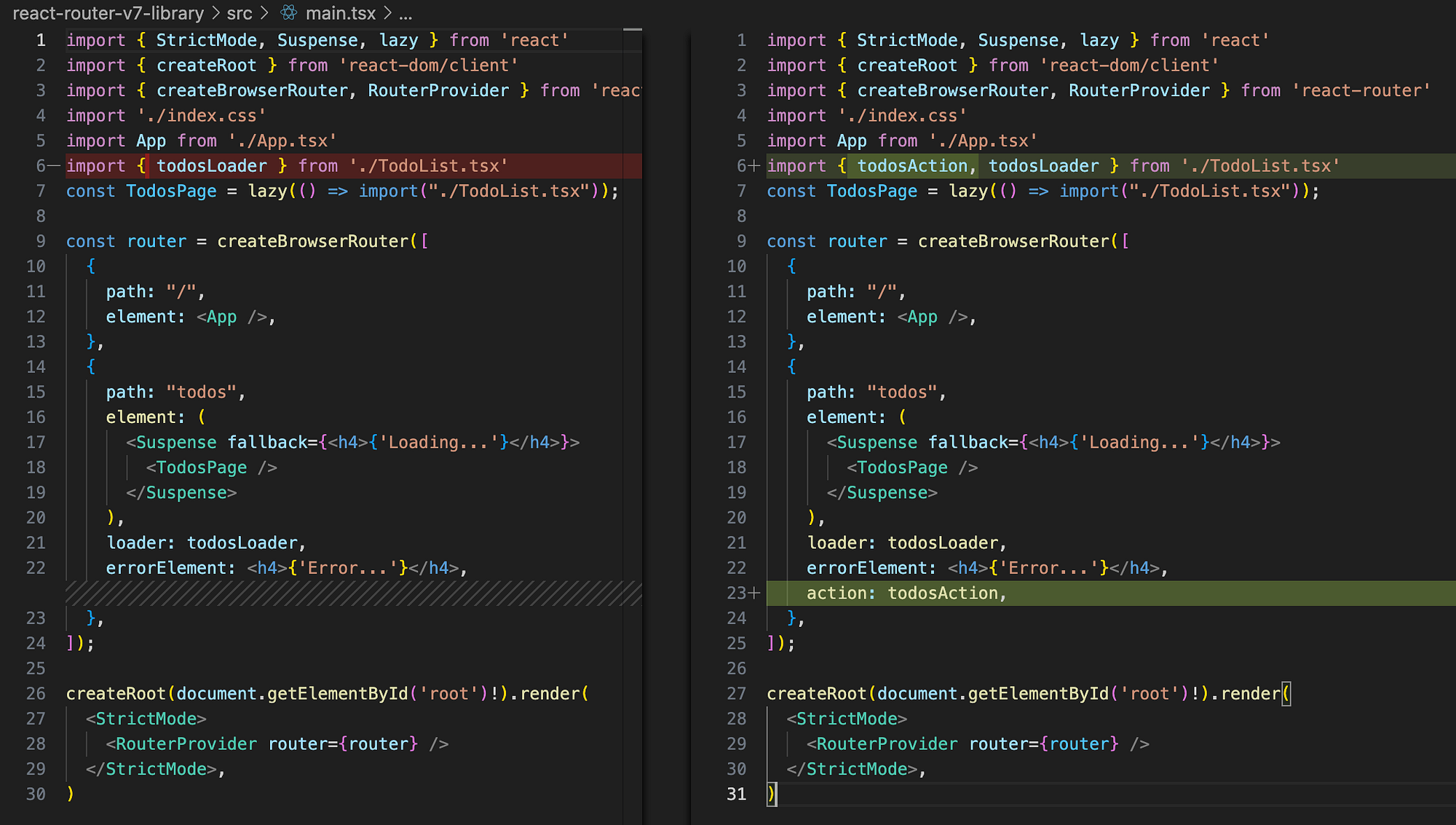Click the hatched placeholder area in left pane

click(354, 593)
